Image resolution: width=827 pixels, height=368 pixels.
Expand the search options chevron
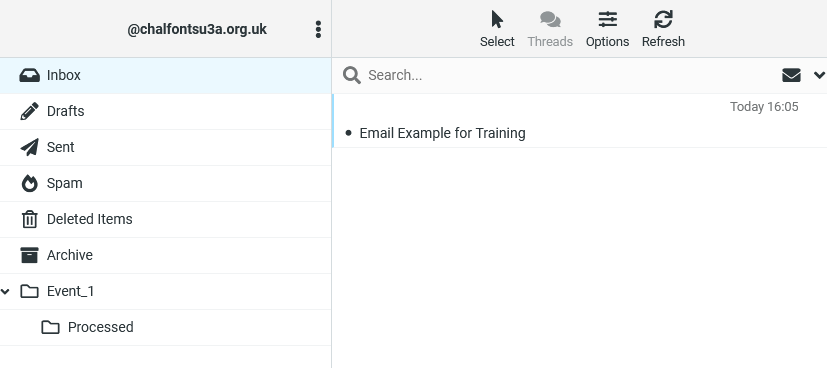click(819, 75)
